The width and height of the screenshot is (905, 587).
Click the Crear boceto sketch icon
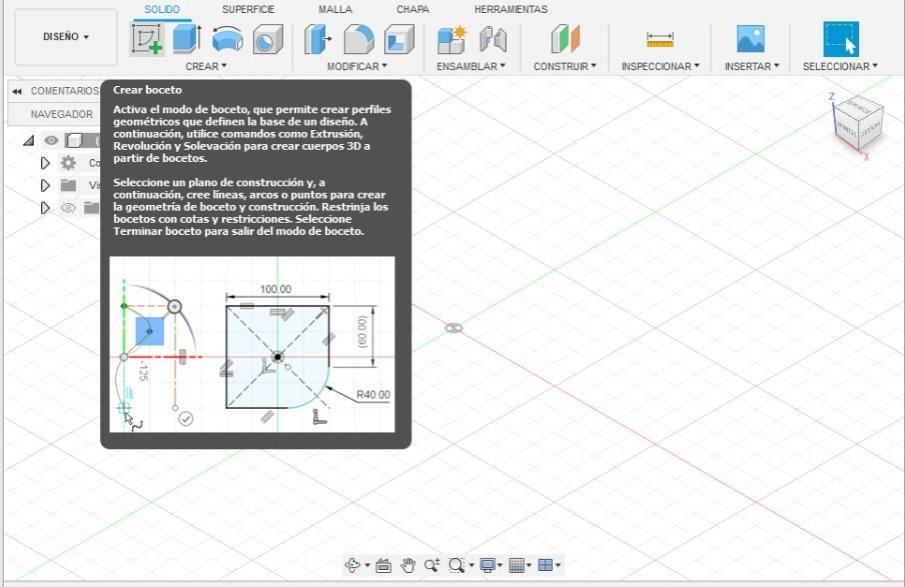tap(147, 39)
